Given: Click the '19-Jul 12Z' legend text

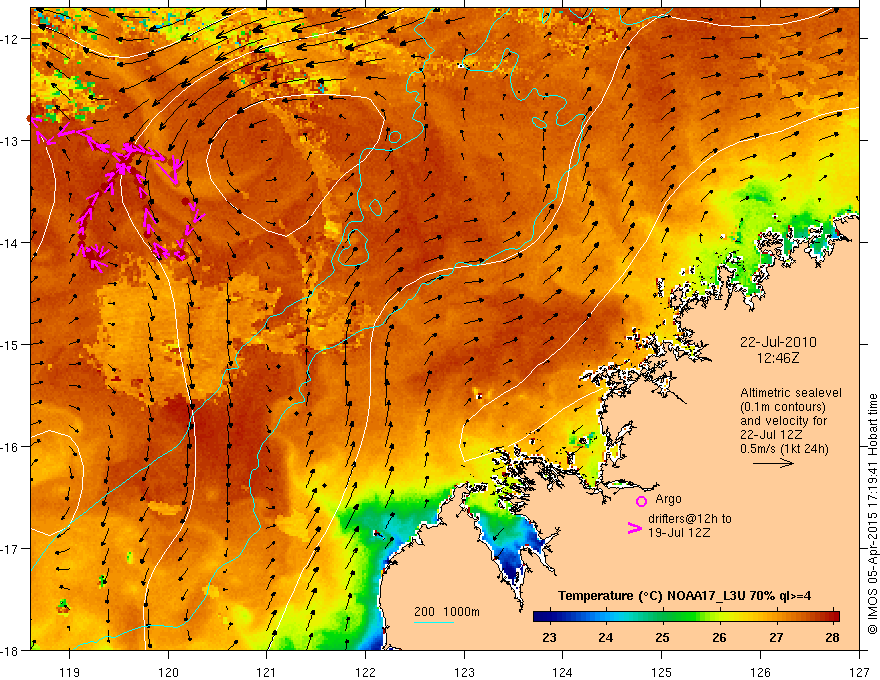Looking at the screenshot, I should coord(679,532).
